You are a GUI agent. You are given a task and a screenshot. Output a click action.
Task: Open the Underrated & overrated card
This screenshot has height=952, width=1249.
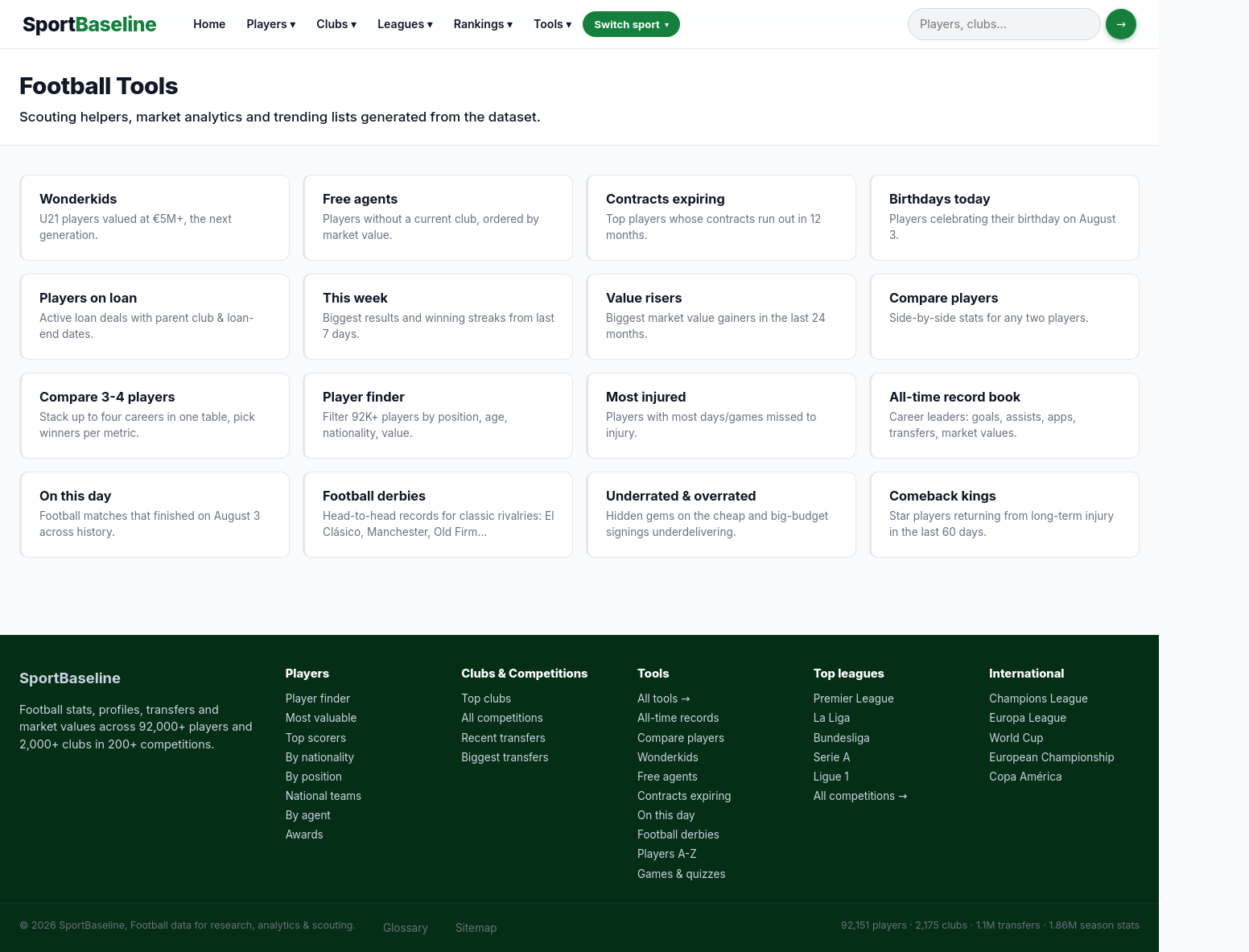(721, 514)
